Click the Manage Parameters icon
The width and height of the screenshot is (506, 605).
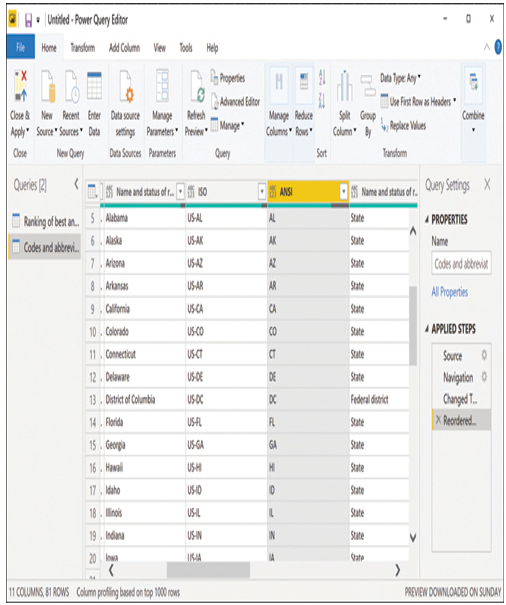pos(162,86)
